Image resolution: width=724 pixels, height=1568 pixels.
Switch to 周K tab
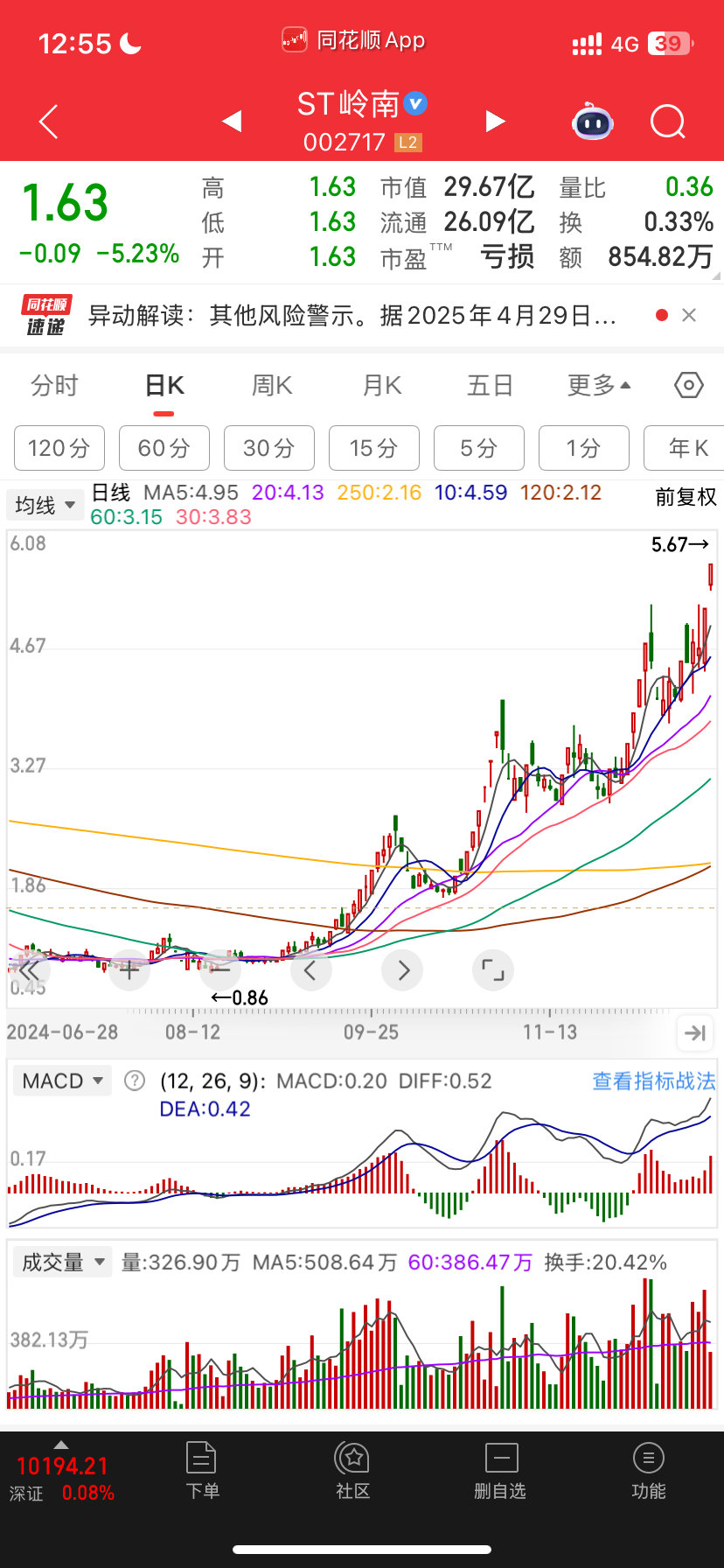(272, 385)
